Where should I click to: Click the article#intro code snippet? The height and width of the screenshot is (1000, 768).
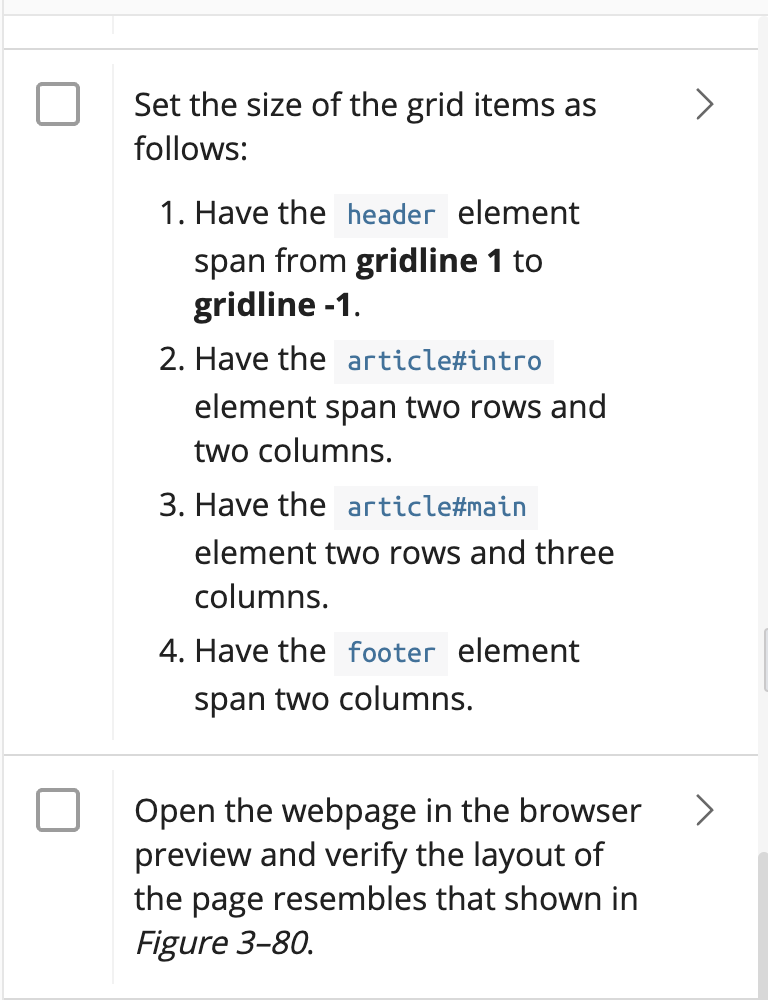tap(444, 362)
